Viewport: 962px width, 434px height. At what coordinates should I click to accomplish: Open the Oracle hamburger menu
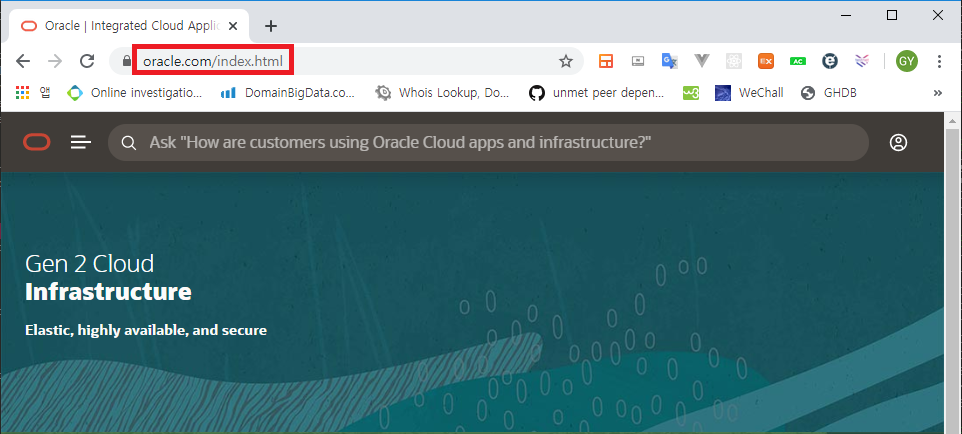[80, 142]
